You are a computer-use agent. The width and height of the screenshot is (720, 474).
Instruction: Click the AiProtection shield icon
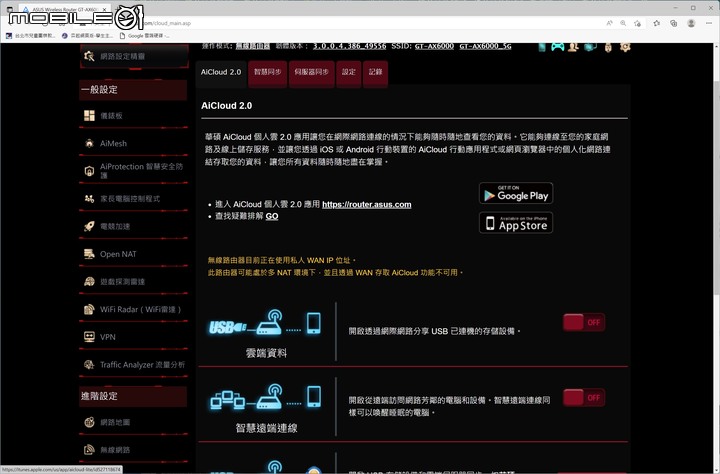(x=89, y=171)
